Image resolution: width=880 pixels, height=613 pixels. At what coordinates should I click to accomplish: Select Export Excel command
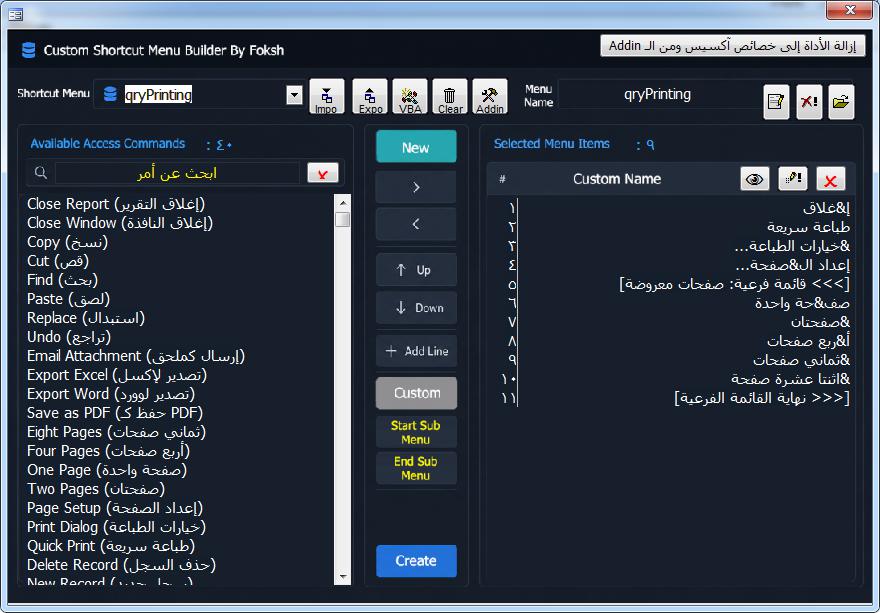pos(177,375)
